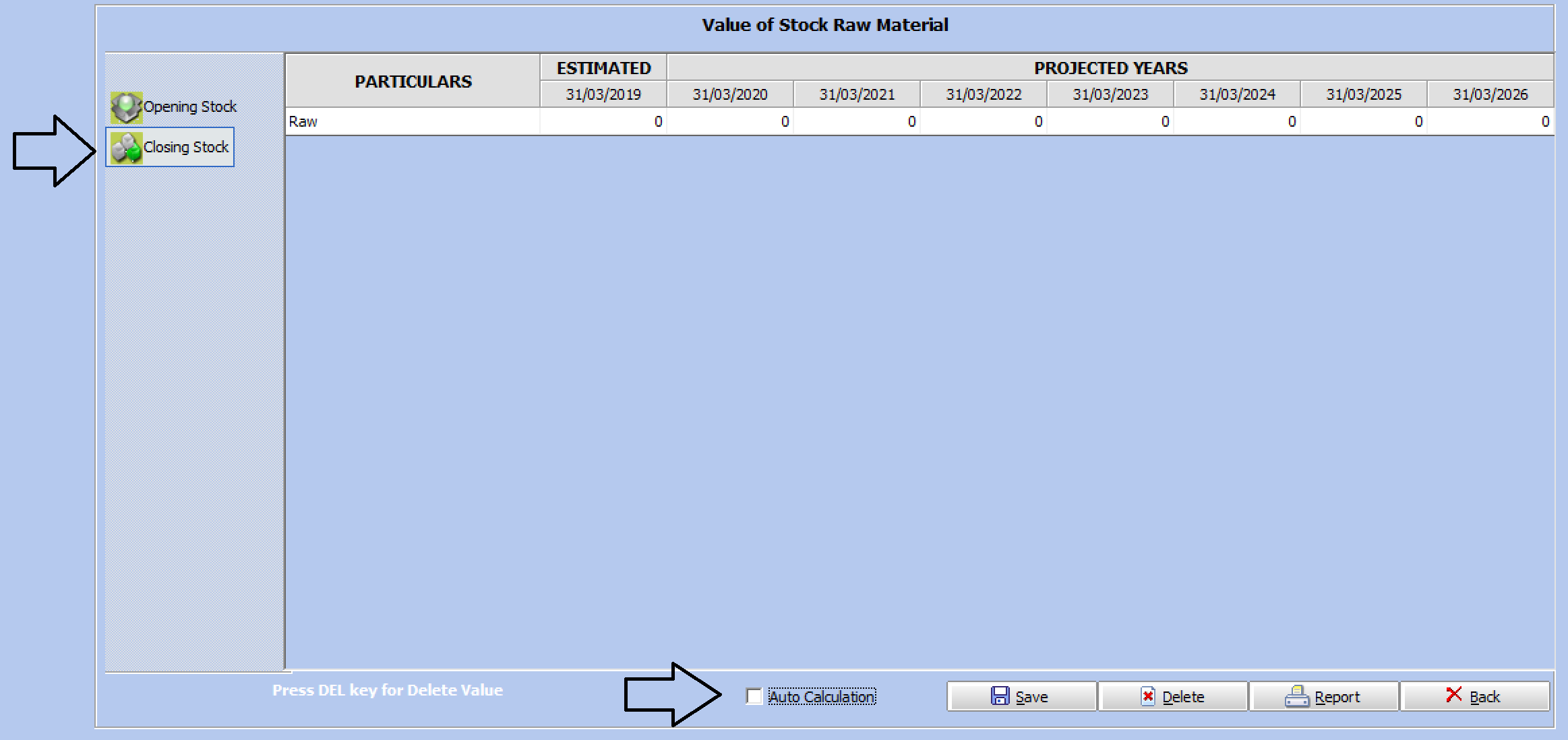Image resolution: width=1568 pixels, height=740 pixels.
Task: Edit Raw value for 31/03/2022
Action: click(984, 122)
